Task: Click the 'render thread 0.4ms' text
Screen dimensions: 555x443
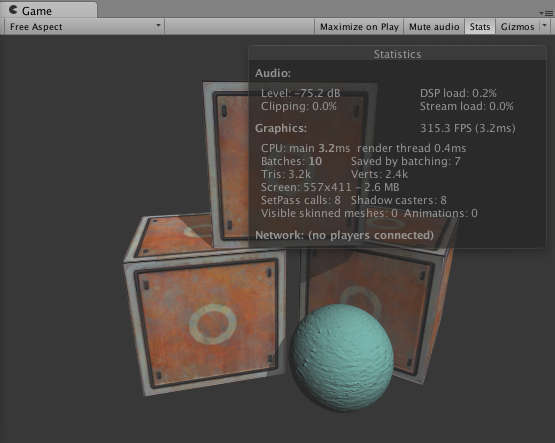Action: [412, 148]
